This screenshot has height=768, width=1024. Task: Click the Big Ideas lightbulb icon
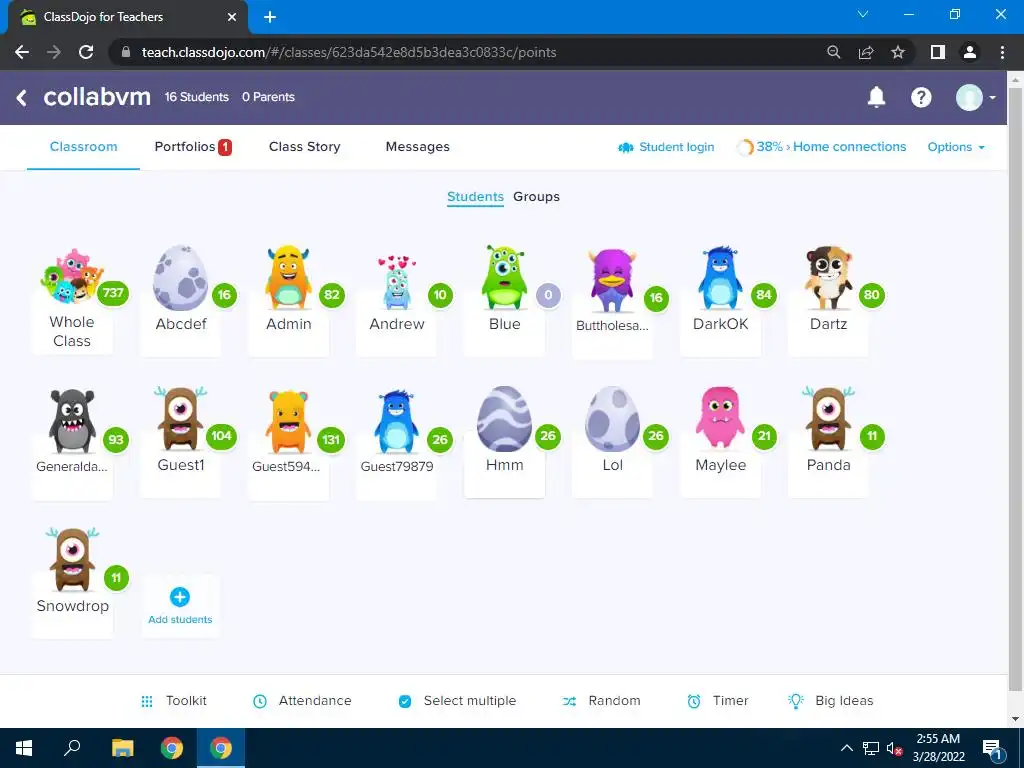[x=795, y=701]
